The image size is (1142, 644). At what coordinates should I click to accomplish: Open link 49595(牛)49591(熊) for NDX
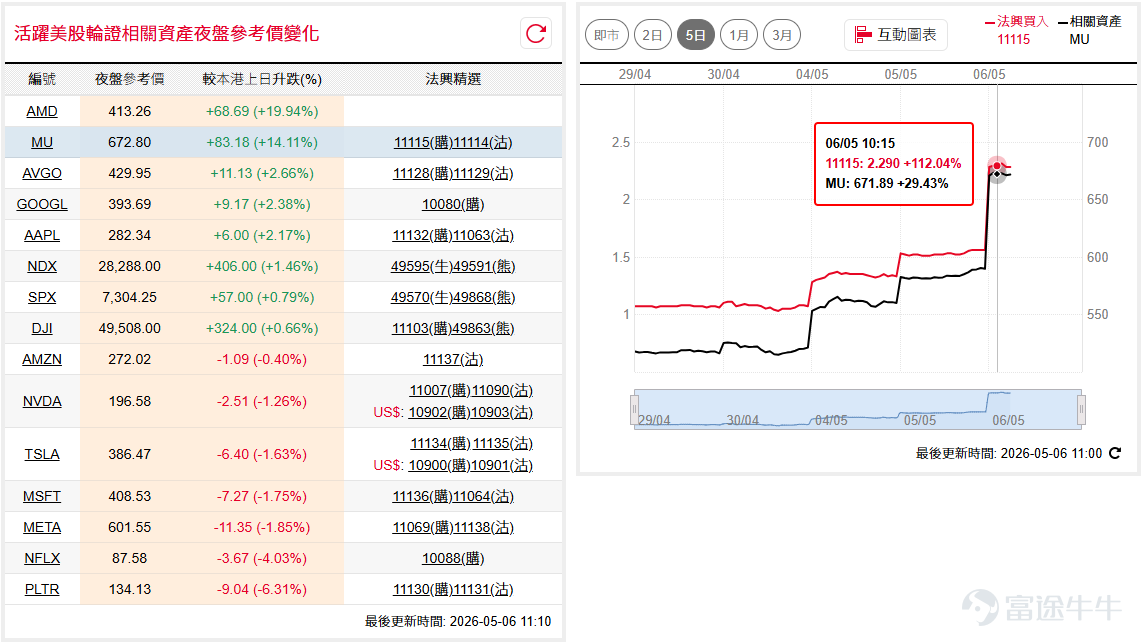click(x=453, y=267)
